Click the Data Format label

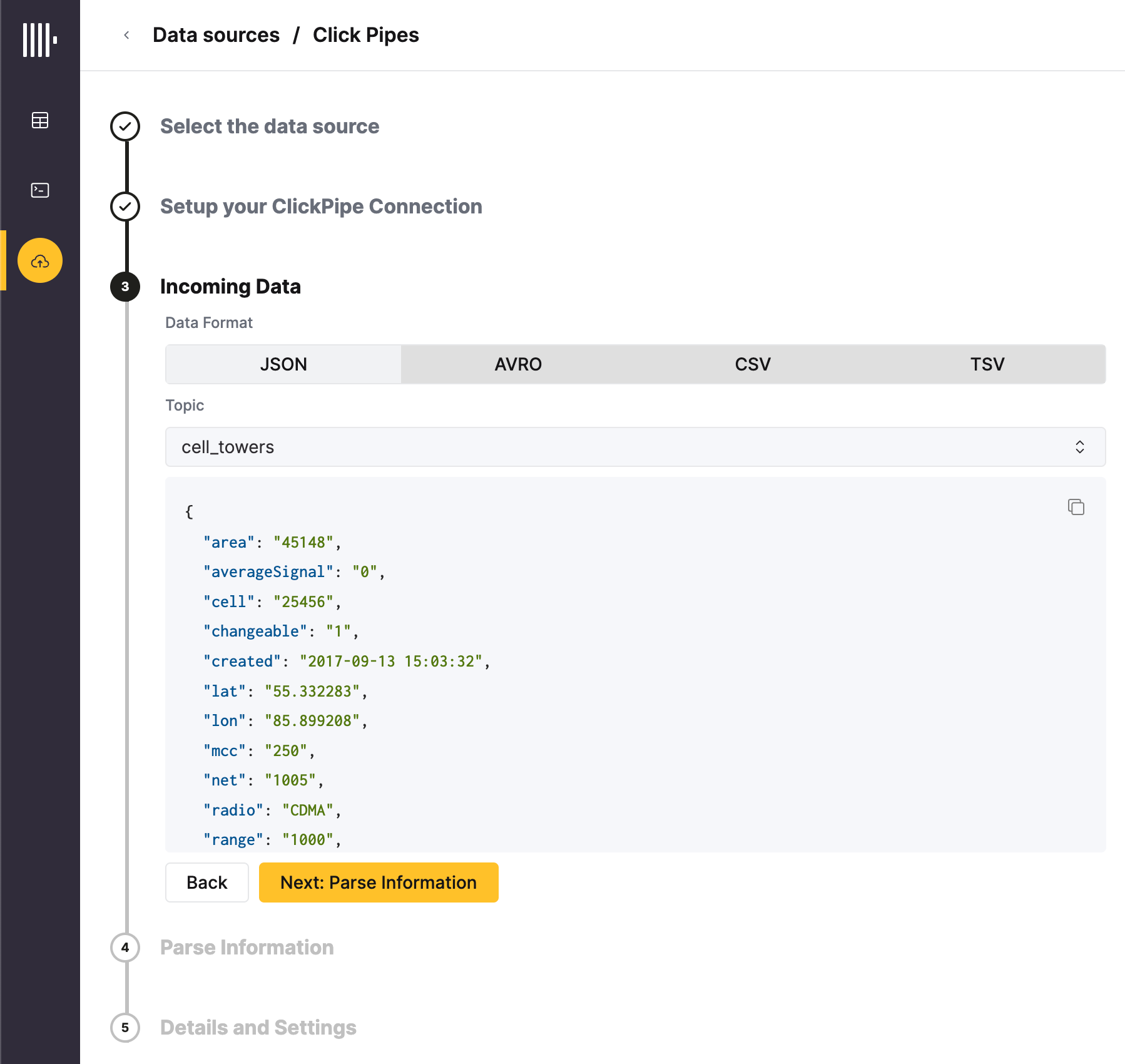pos(209,323)
